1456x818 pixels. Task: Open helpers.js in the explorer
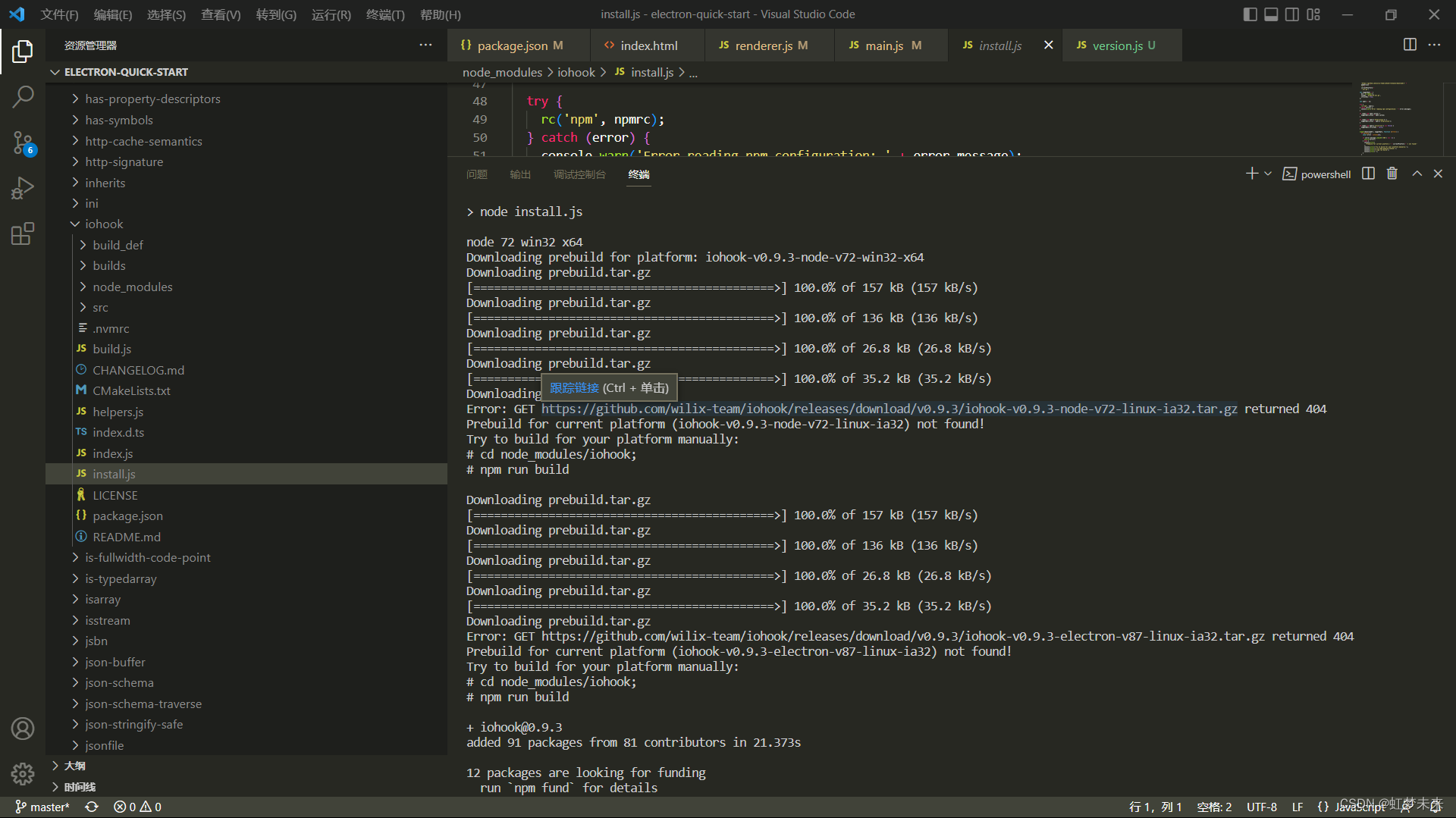click(246, 412)
